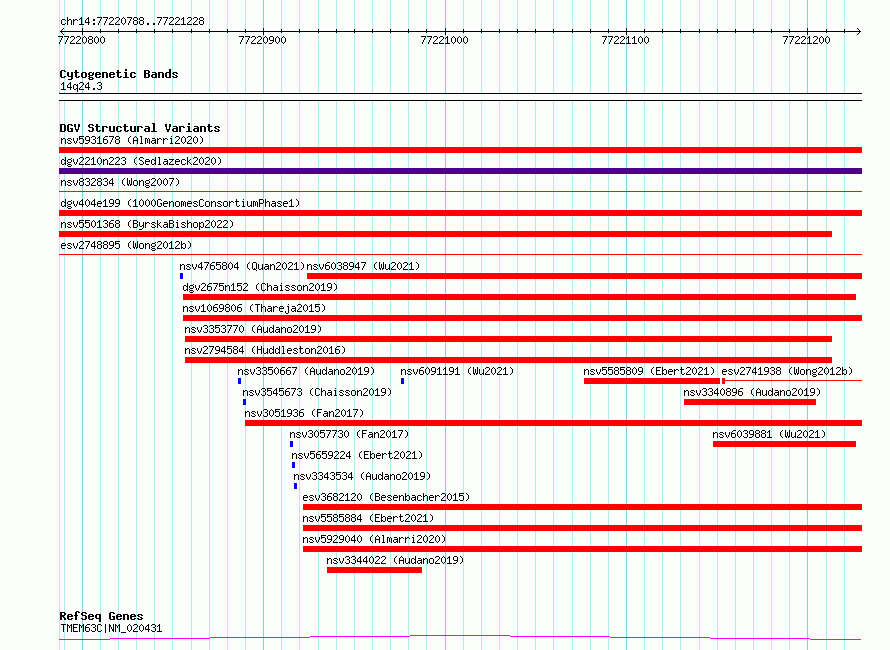Open variant nsv3353770 (Audano2019)

coord(253,329)
